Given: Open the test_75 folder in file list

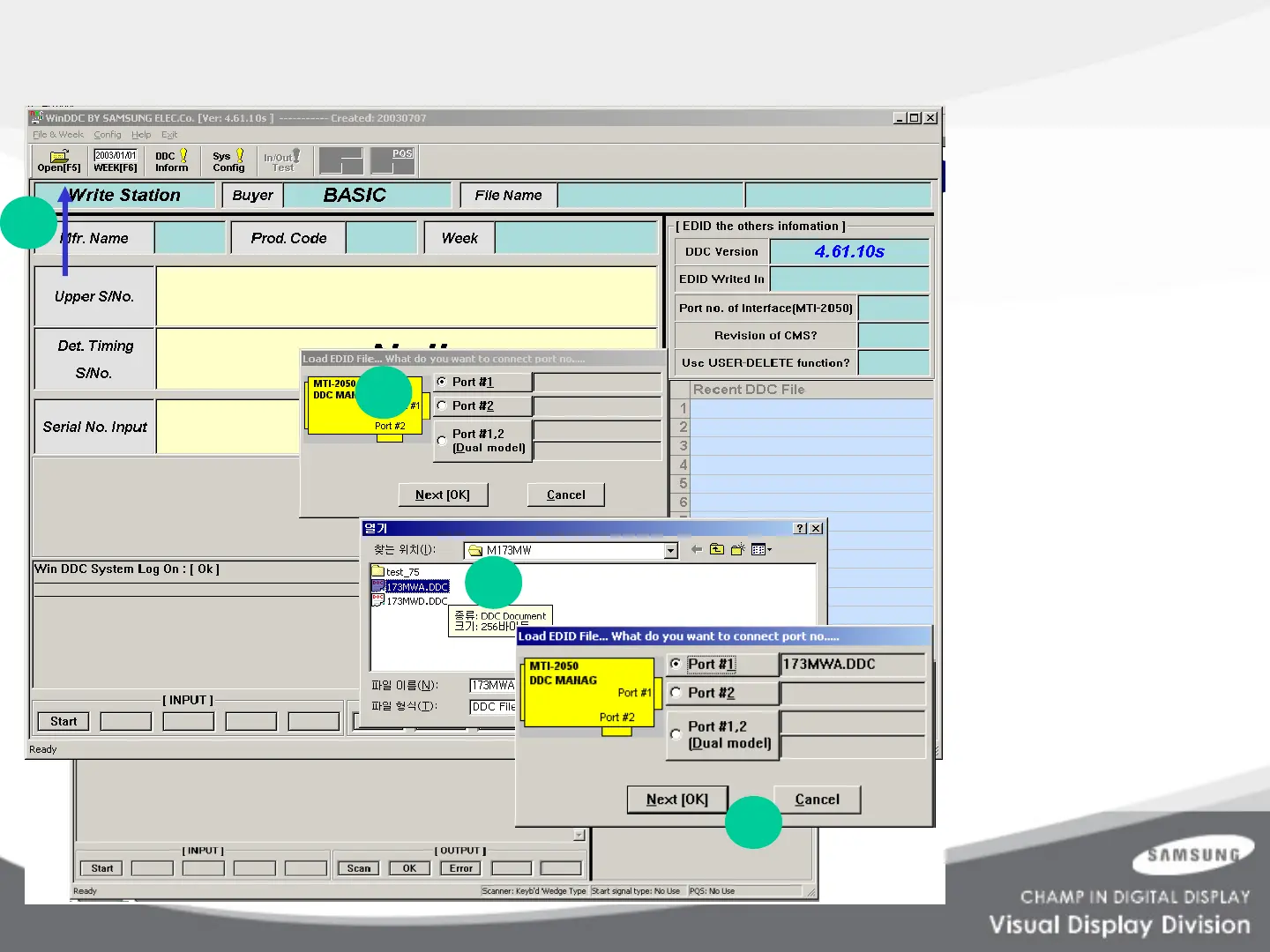Looking at the screenshot, I should [402, 572].
